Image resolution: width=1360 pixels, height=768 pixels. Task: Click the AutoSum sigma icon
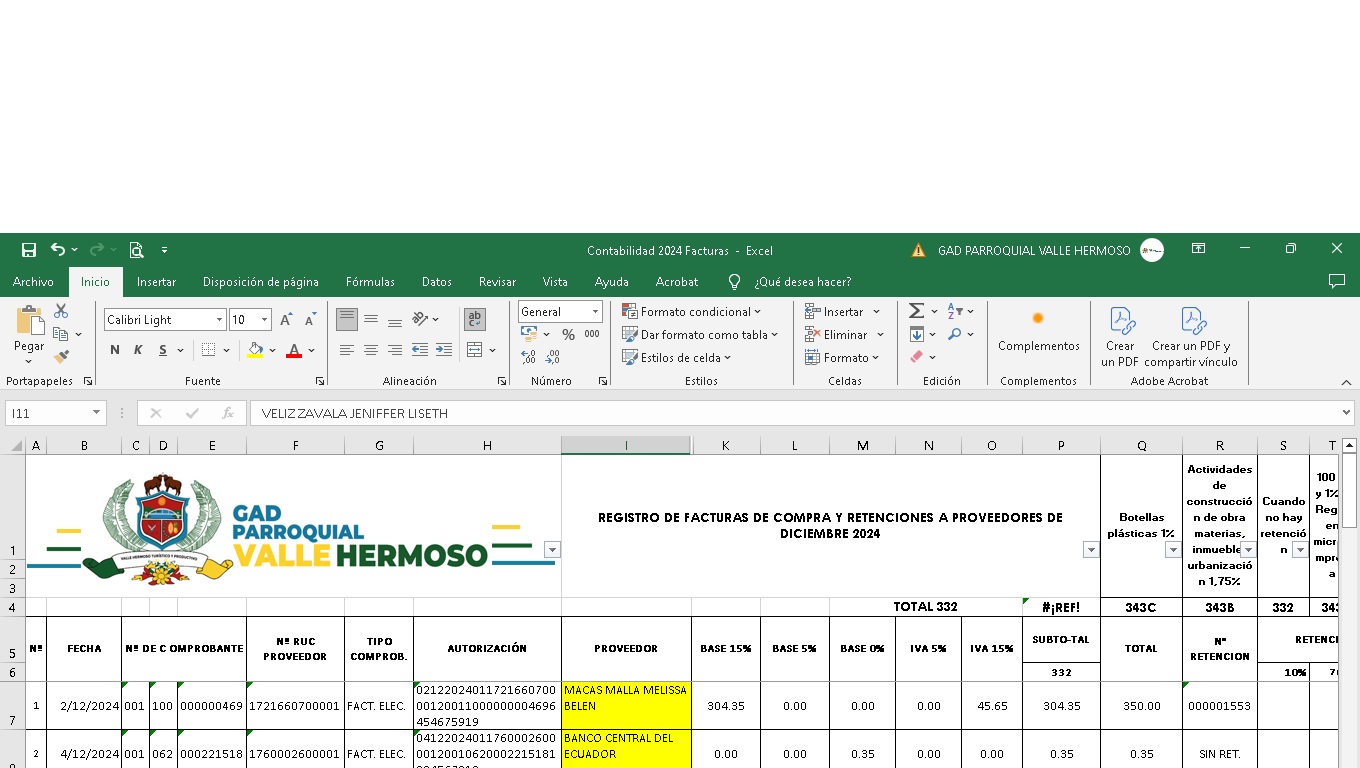pos(916,311)
